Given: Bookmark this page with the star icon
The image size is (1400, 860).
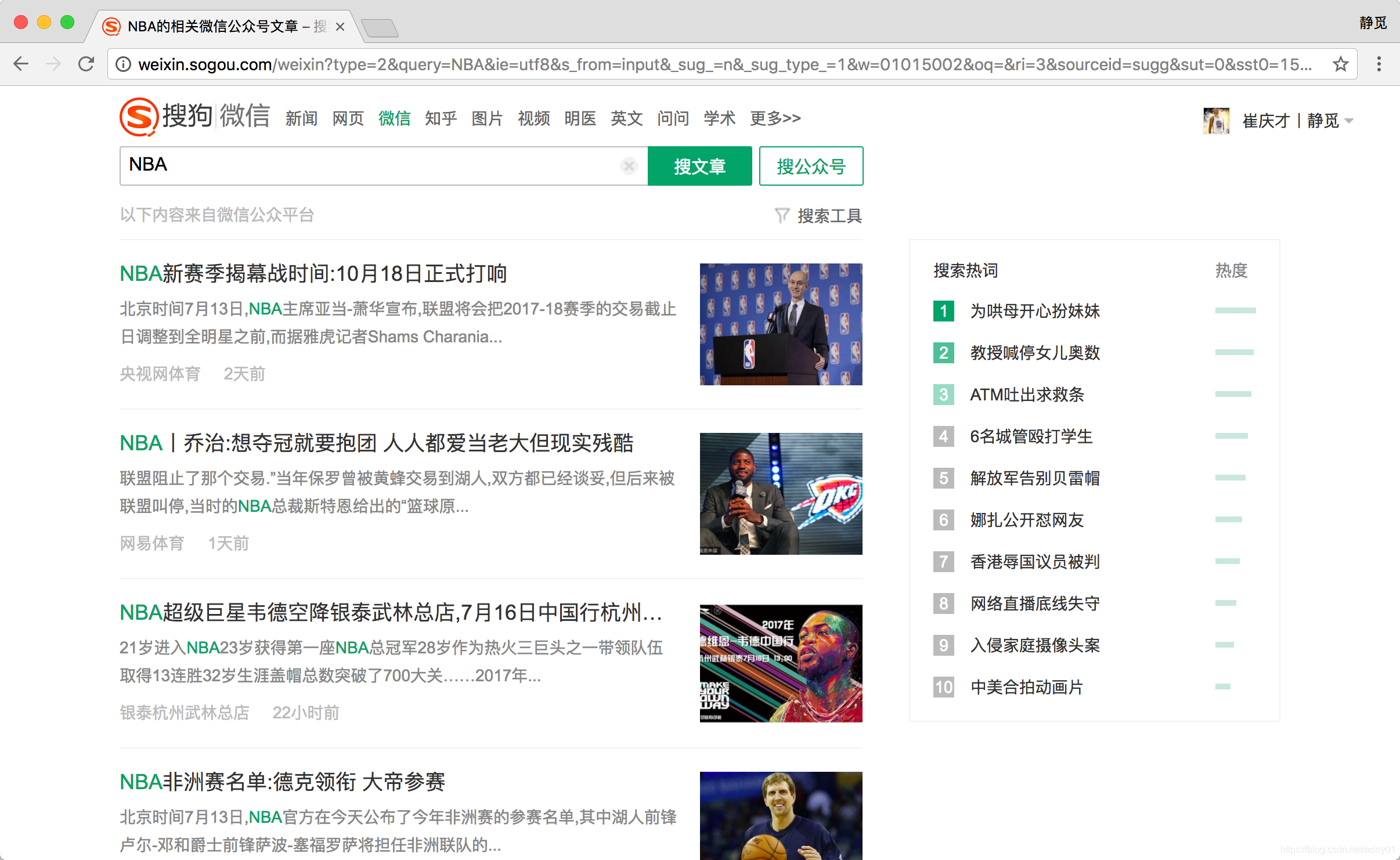Looking at the screenshot, I should pyautogui.click(x=1341, y=64).
